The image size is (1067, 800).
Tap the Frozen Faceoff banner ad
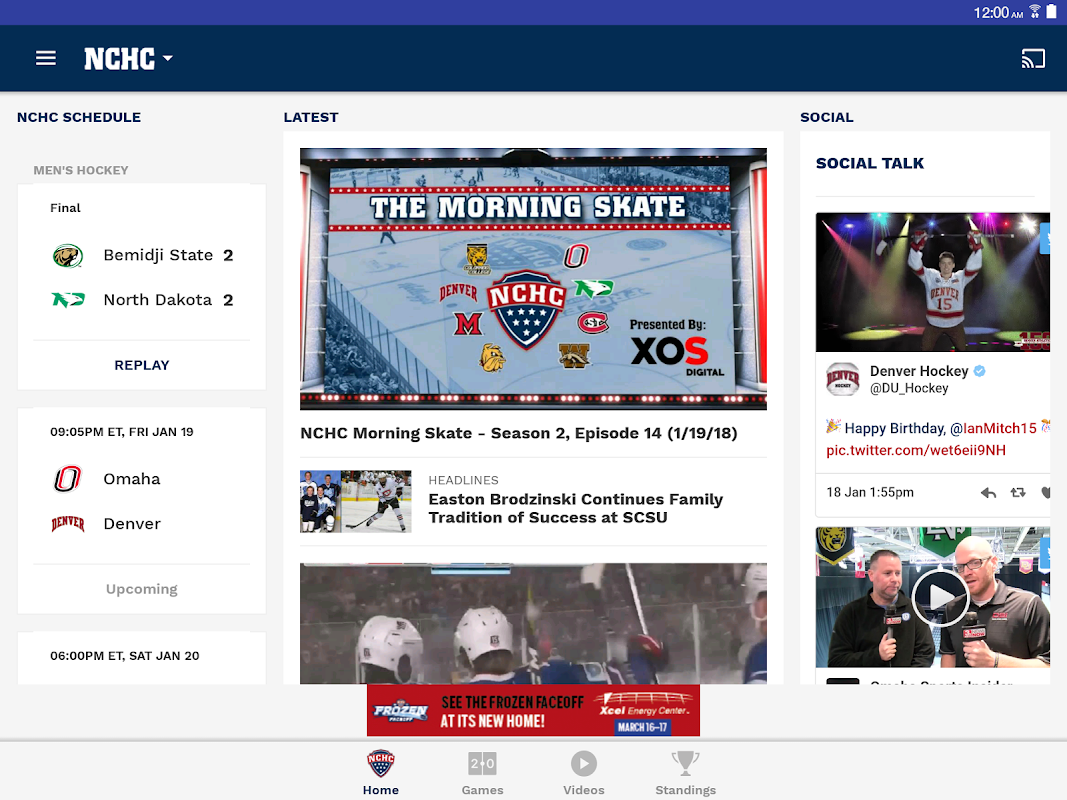(x=534, y=710)
